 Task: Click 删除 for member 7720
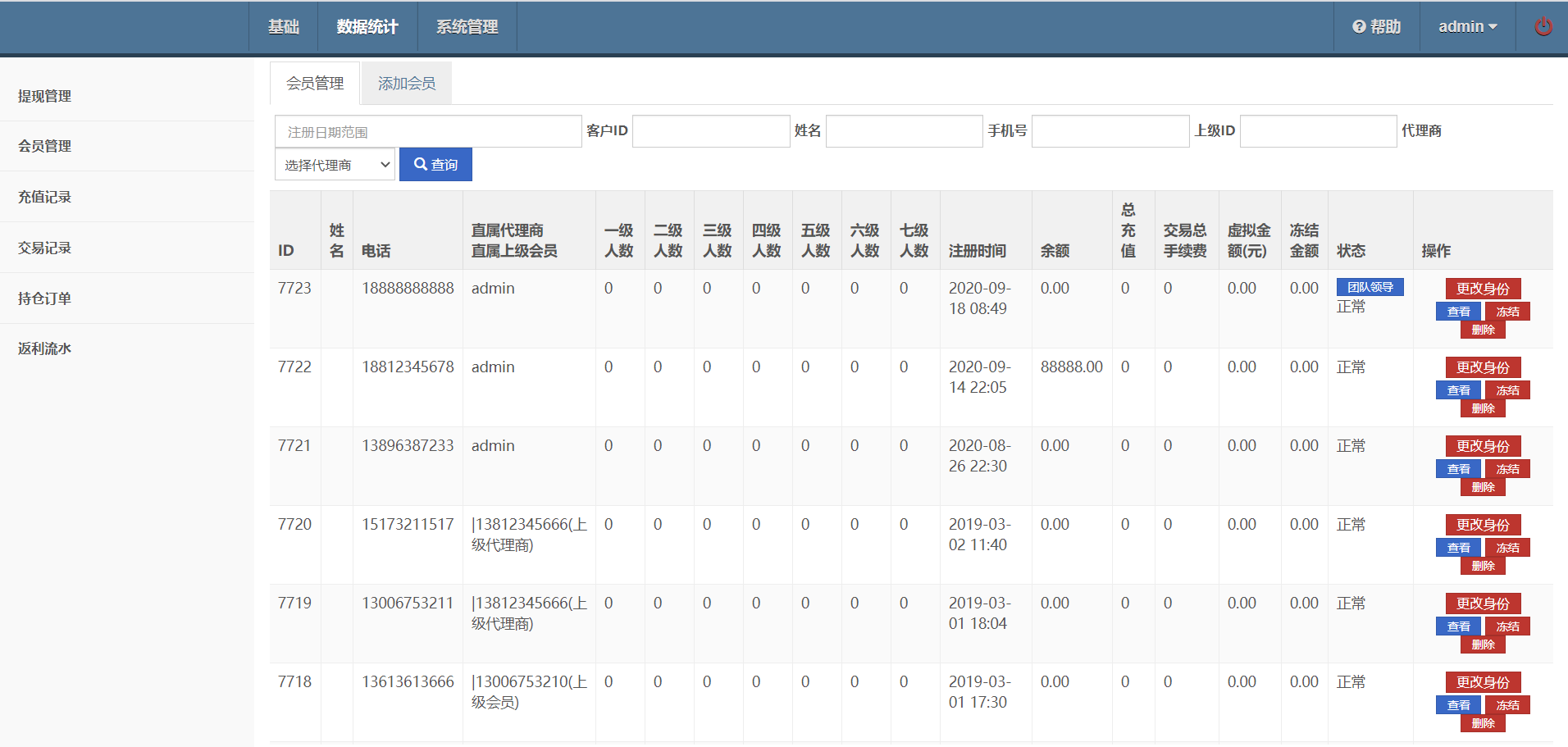click(1483, 566)
